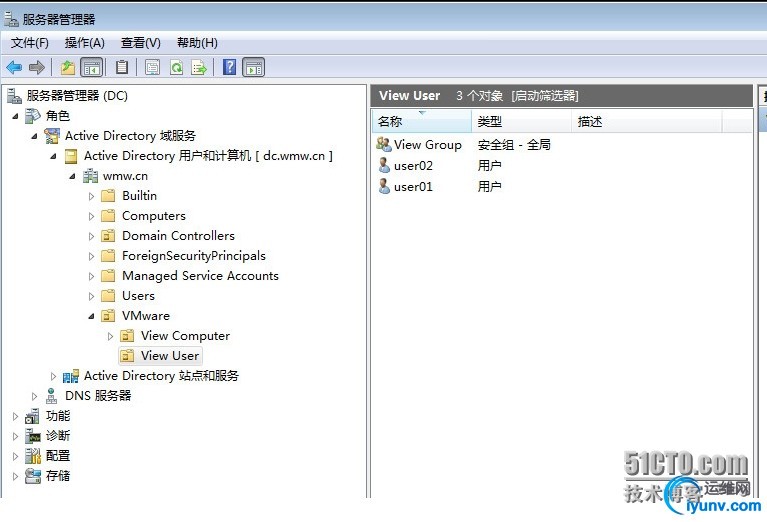
Task: Click the Export List toolbar icon
Action: [199, 67]
